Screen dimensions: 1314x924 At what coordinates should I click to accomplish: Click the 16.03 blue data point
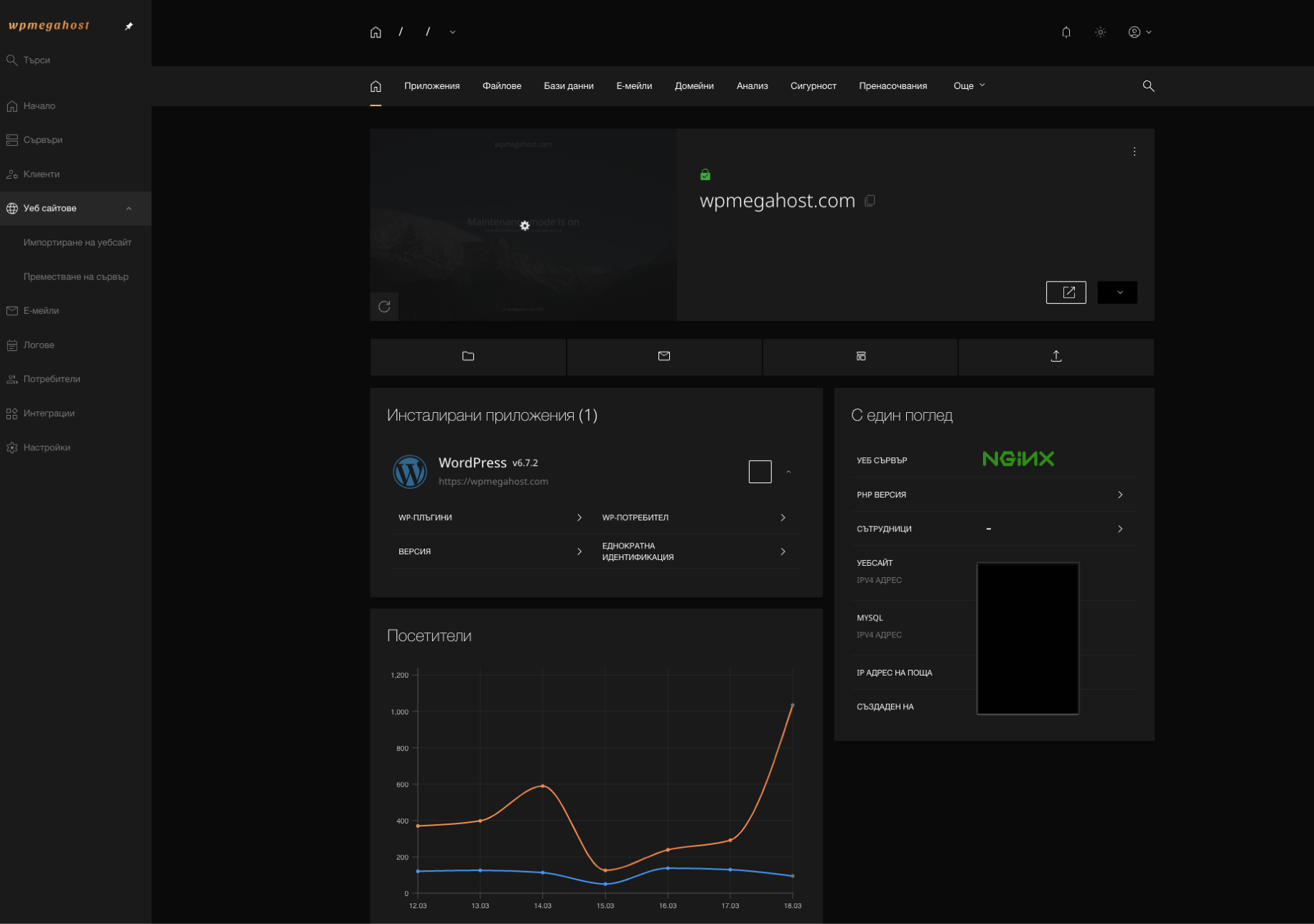click(x=668, y=868)
